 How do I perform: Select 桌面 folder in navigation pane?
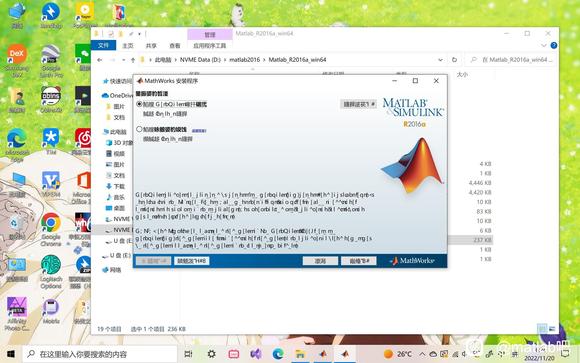(x=115, y=208)
